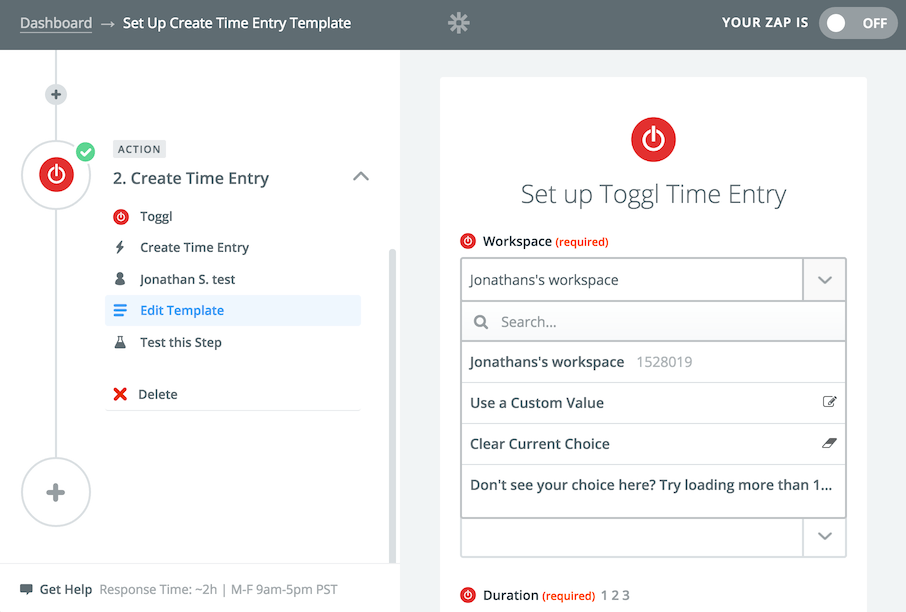
Task: Click Get Help at the bottom
Action: click(x=65, y=589)
